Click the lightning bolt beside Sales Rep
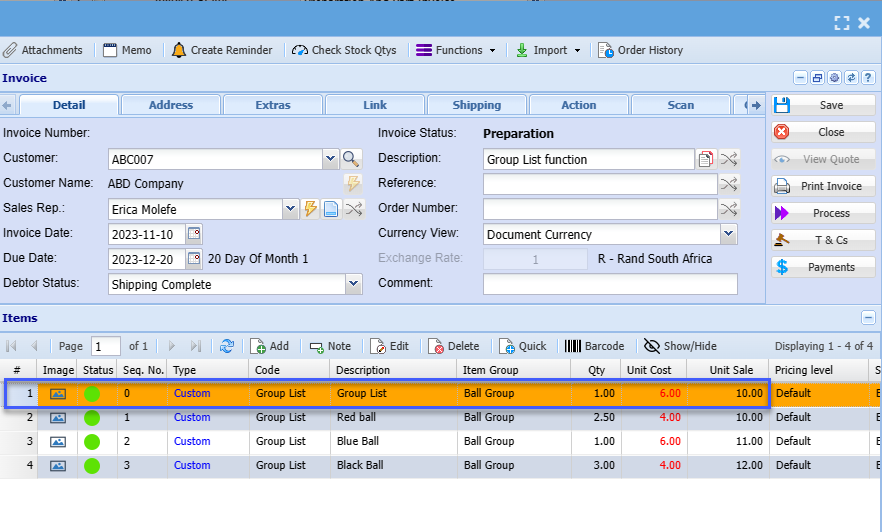Viewport: 882px width, 532px height. pos(311,209)
